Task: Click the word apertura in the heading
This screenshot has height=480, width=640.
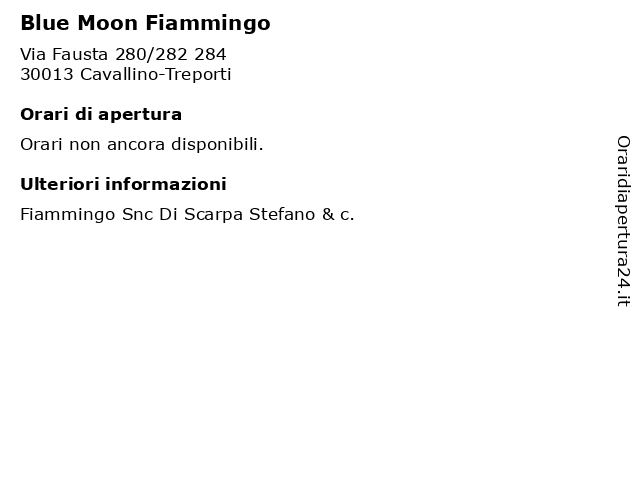Action: coord(140,116)
